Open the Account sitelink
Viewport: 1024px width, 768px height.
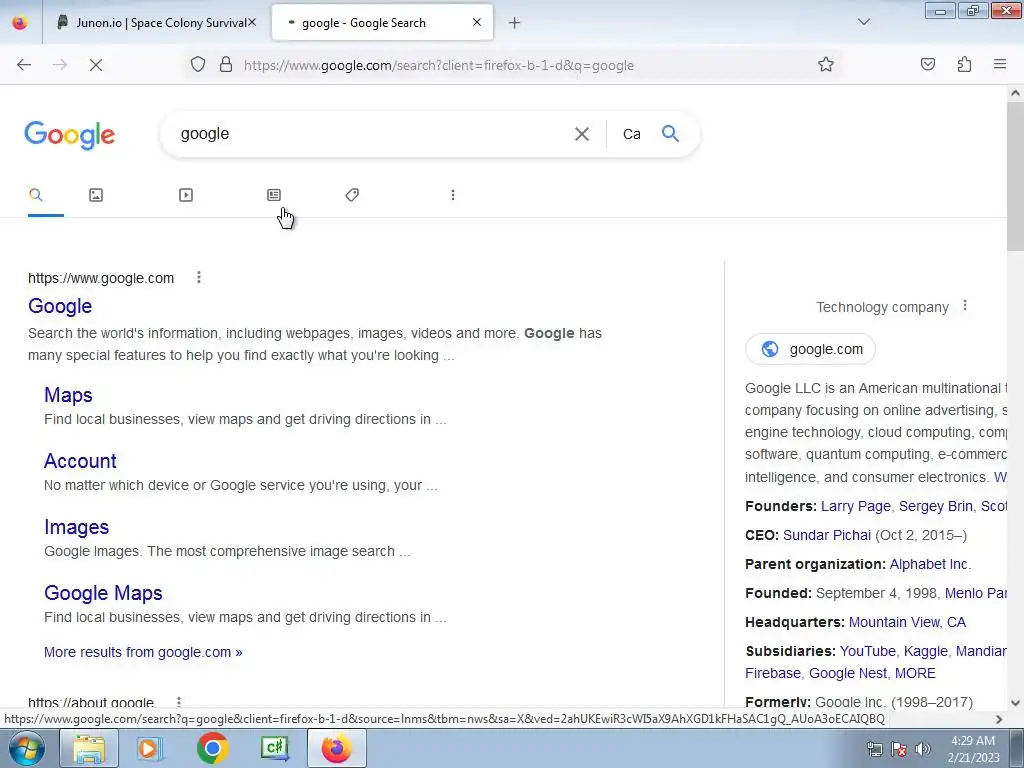pyautogui.click(x=80, y=461)
